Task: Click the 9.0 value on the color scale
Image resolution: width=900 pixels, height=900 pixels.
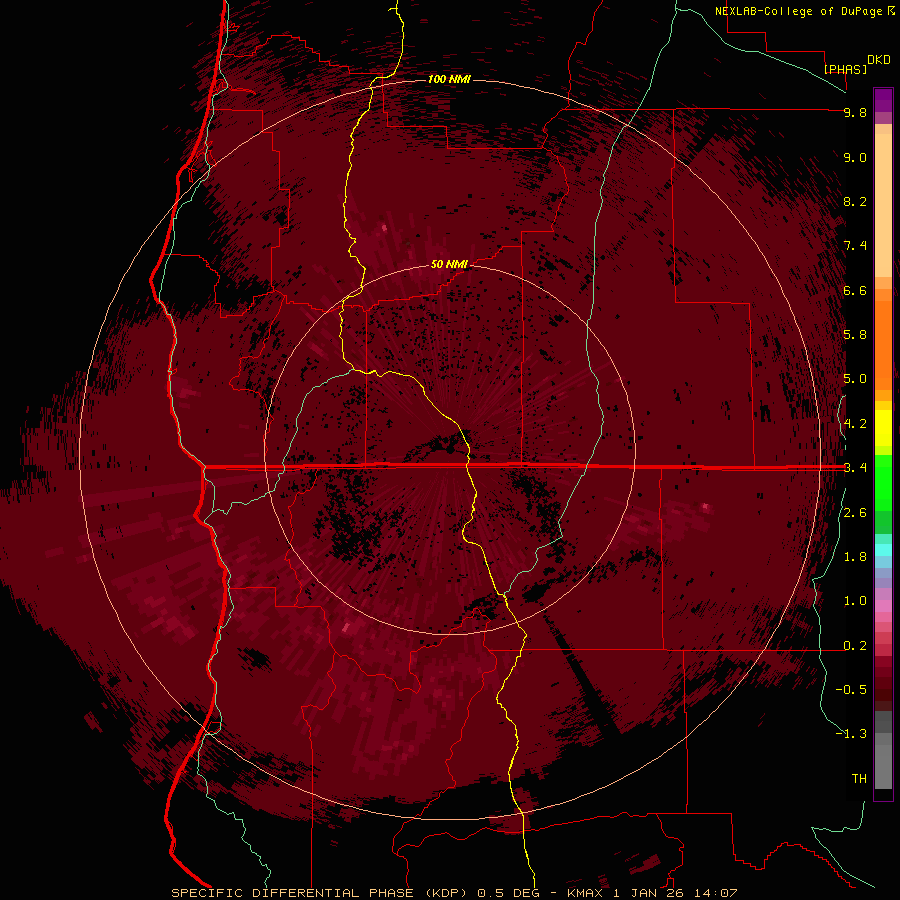Action: [x=855, y=157]
